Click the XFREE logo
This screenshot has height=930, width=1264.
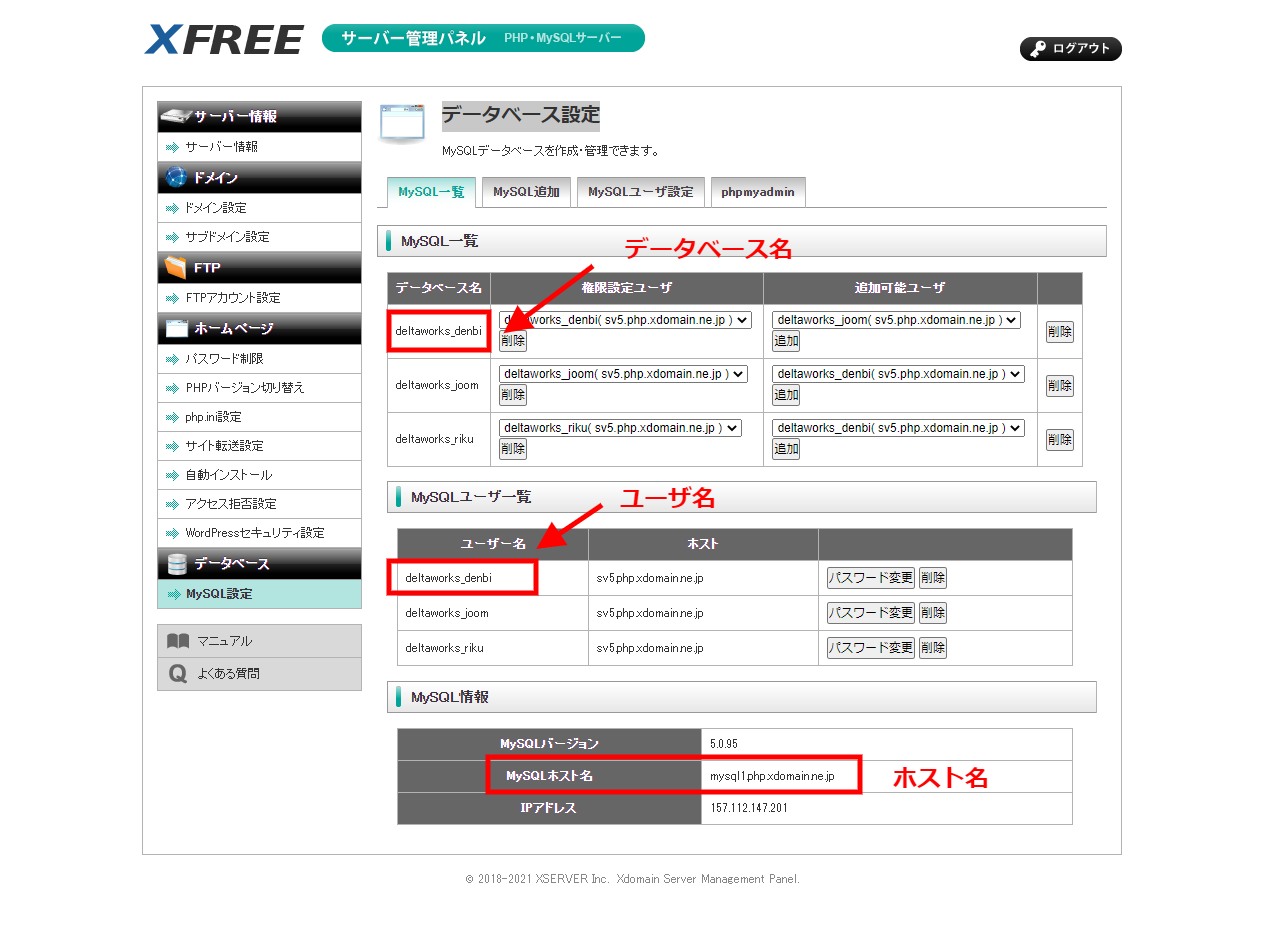pyautogui.click(x=223, y=39)
